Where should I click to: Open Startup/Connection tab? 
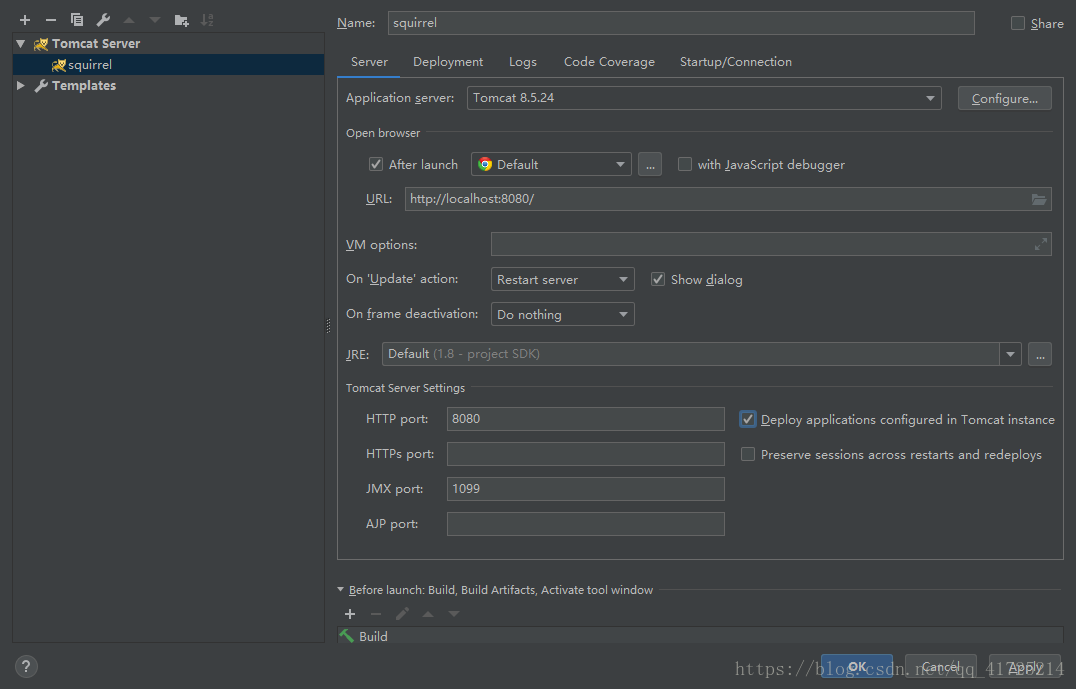click(736, 62)
